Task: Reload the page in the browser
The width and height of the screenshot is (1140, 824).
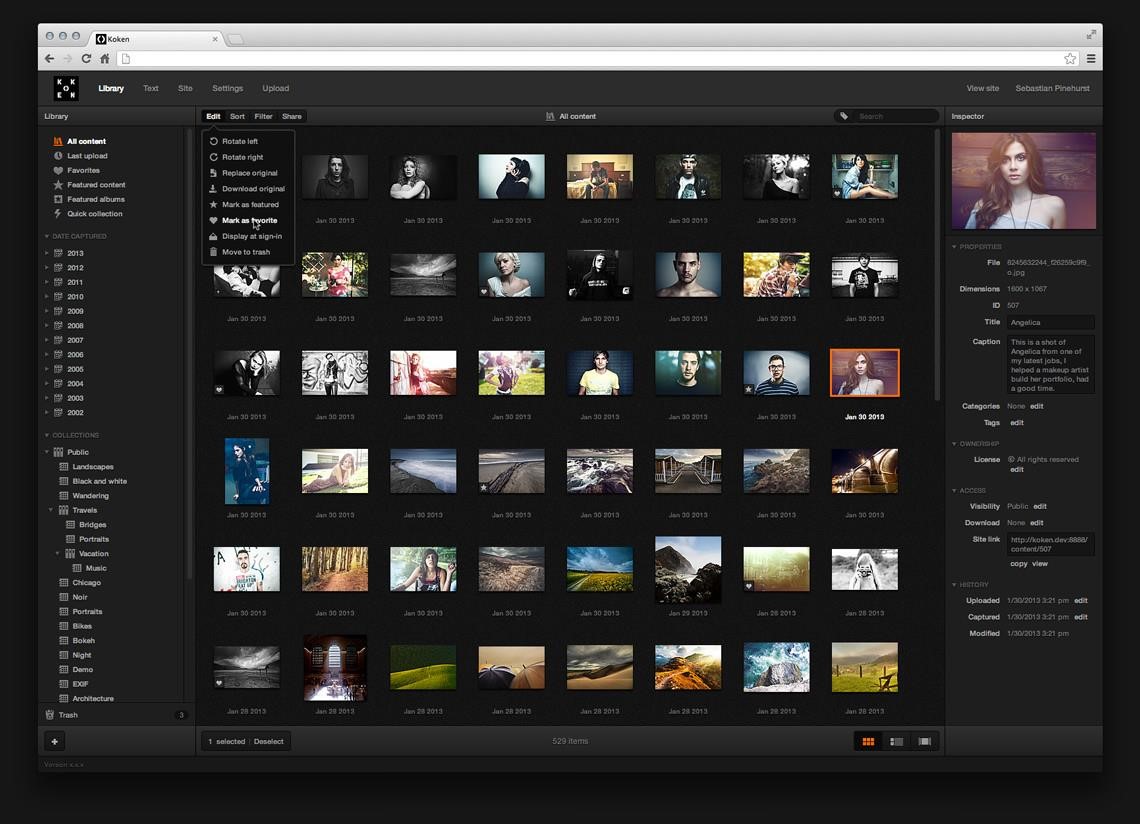Action: (x=86, y=59)
